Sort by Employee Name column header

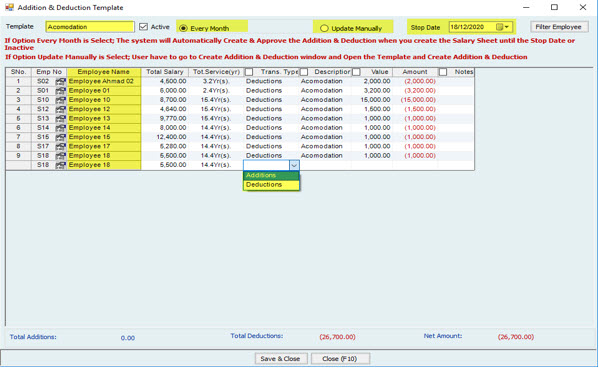pyautogui.click(x=104, y=72)
